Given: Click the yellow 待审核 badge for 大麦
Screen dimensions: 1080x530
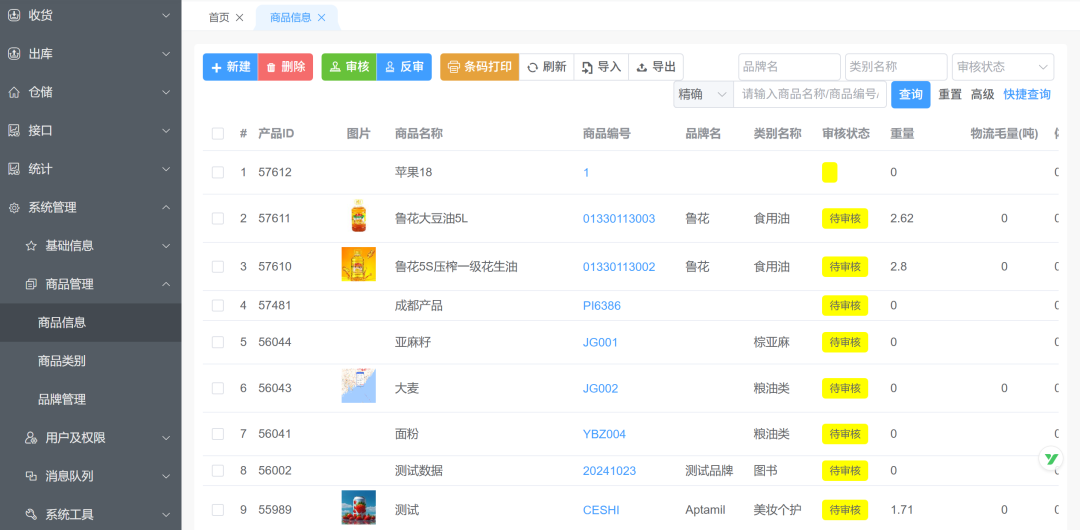Looking at the screenshot, I should 844,388.
